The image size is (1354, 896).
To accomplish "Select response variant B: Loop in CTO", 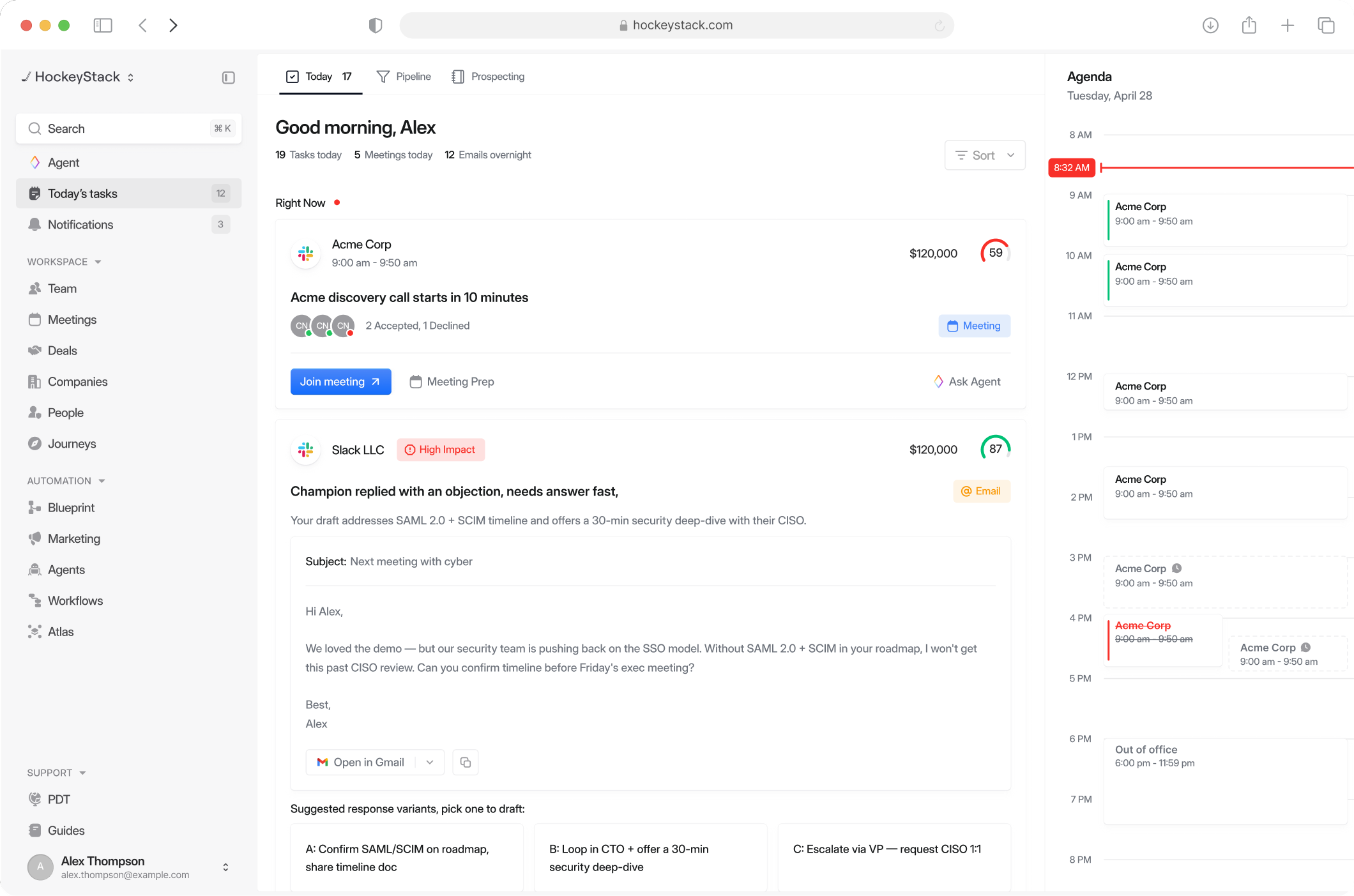I will click(650, 858).
